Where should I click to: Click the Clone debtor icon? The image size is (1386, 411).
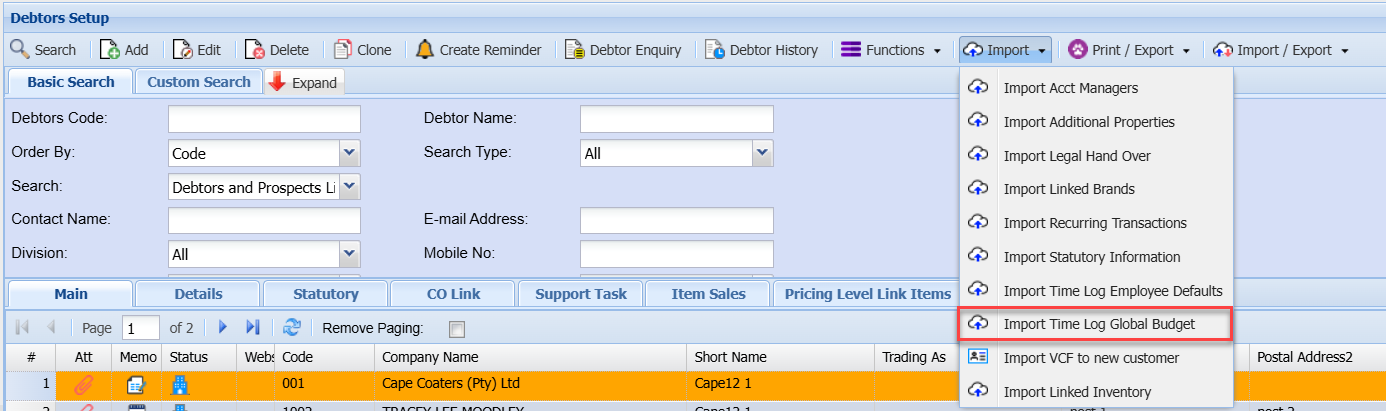pos(342,50)
